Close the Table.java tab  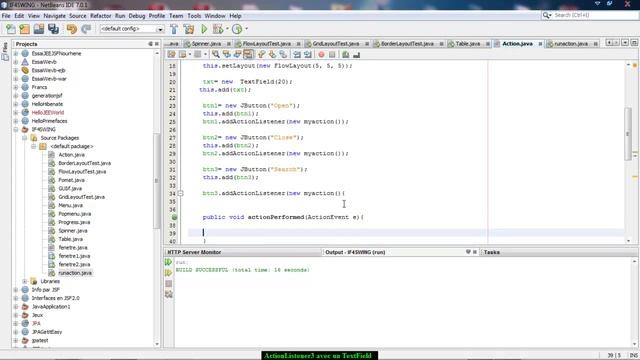488,44
